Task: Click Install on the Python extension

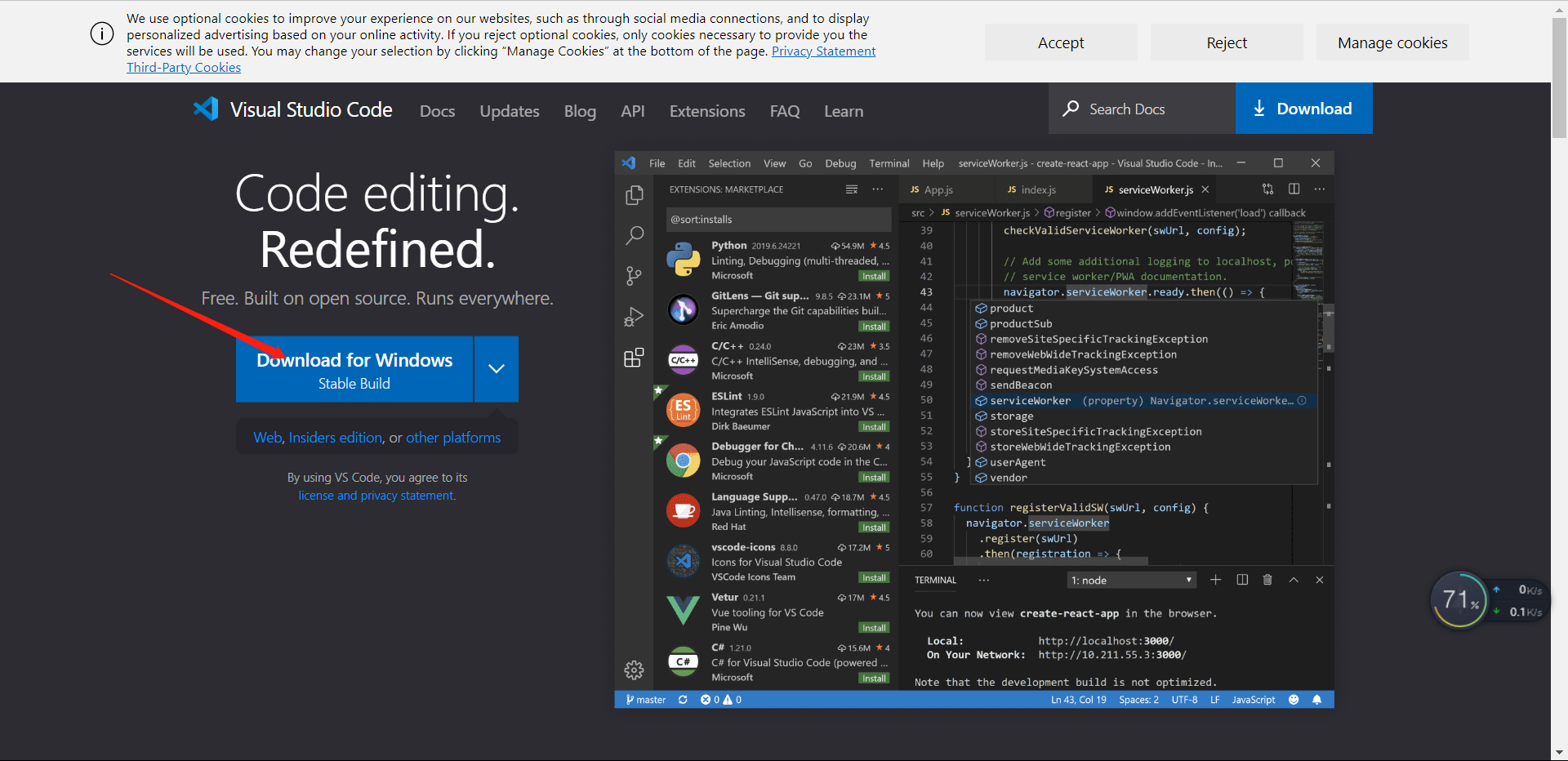Action: [x=874, y=276]
